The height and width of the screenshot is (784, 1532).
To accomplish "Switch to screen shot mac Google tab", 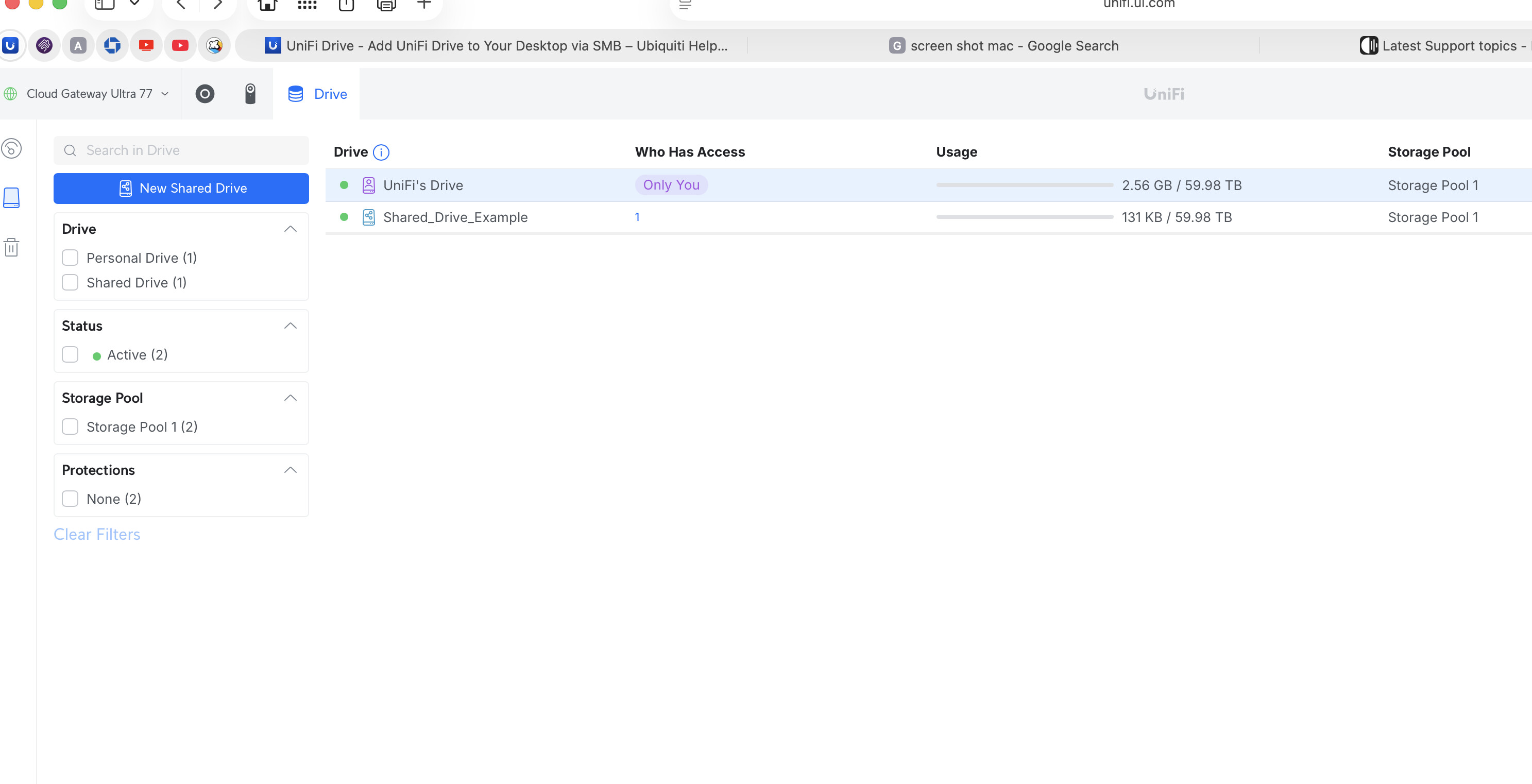I will (1003, 46).
